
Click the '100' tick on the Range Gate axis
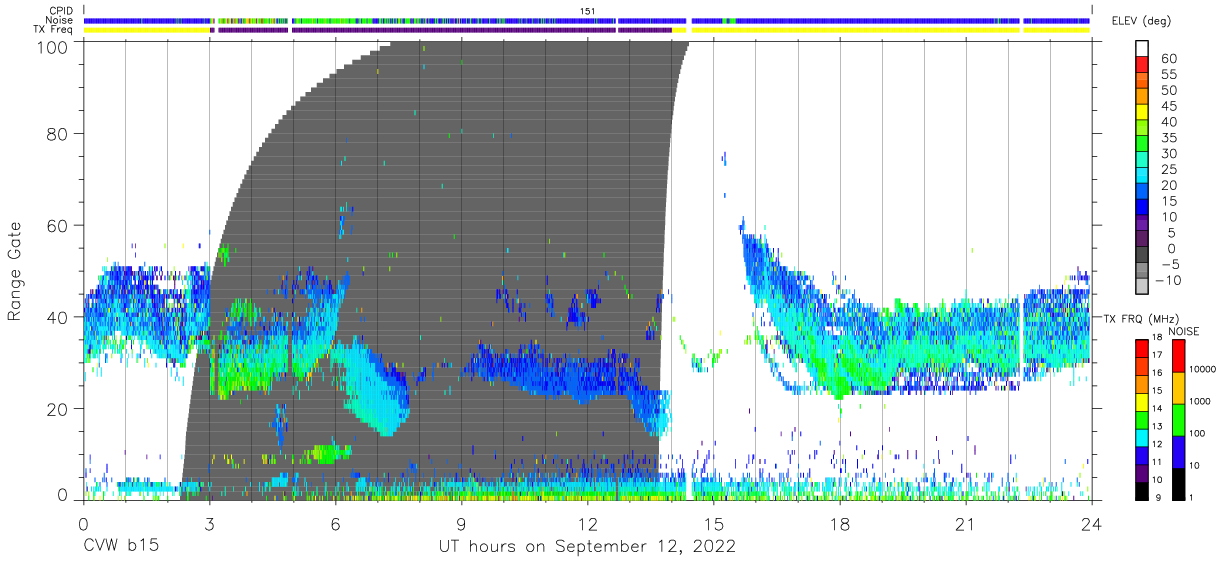point(53,46)
